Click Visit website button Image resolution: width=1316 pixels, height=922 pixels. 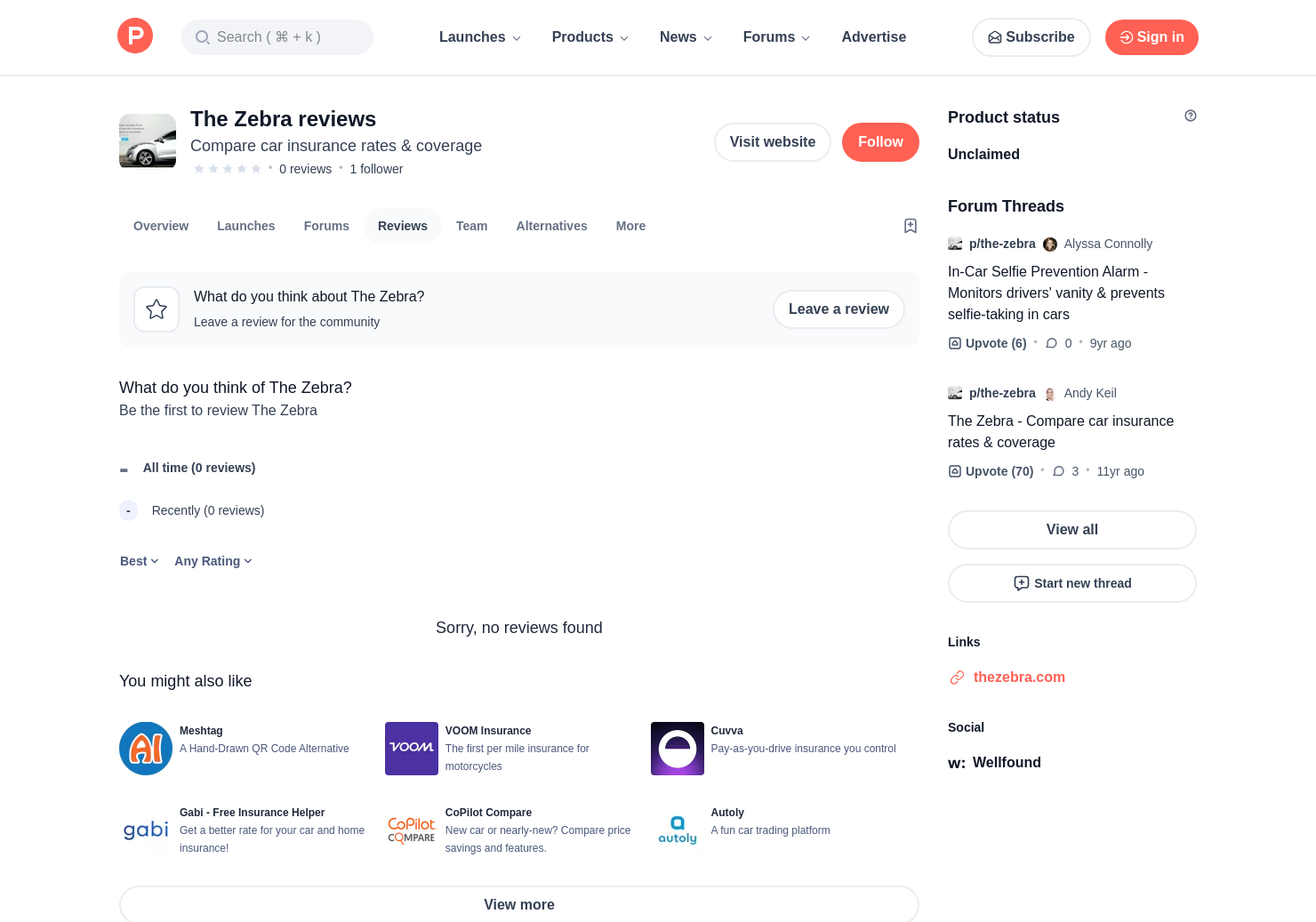(x=773, y=142)
